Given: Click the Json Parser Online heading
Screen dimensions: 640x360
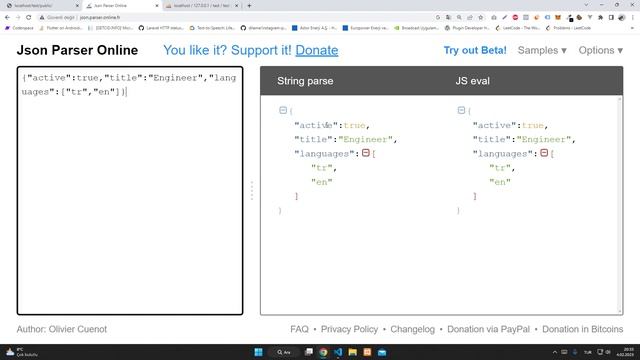Looking at the screenshot, I should [x=77, y=50].
